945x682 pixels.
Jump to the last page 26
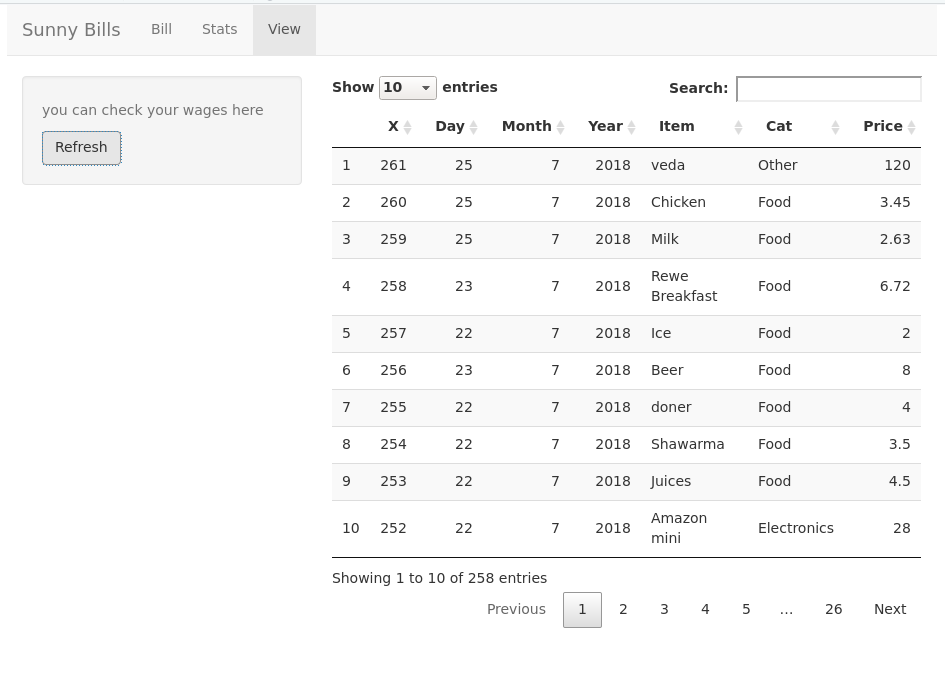[834, 610]
